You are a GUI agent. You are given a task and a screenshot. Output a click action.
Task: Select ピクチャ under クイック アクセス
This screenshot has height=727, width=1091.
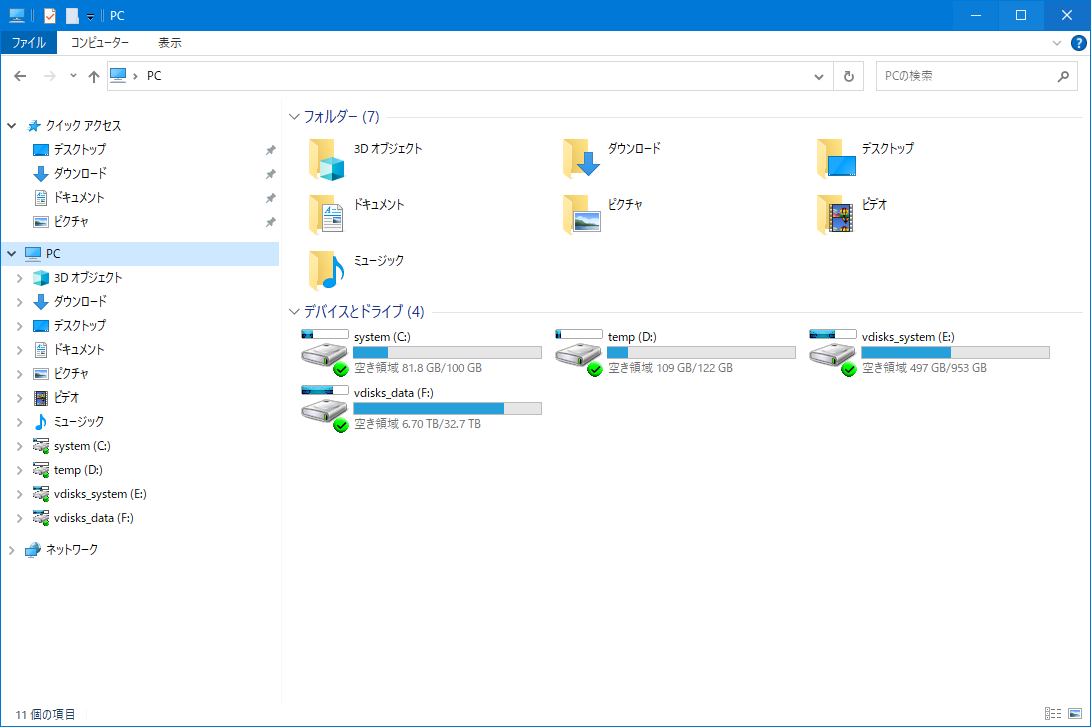71,222
